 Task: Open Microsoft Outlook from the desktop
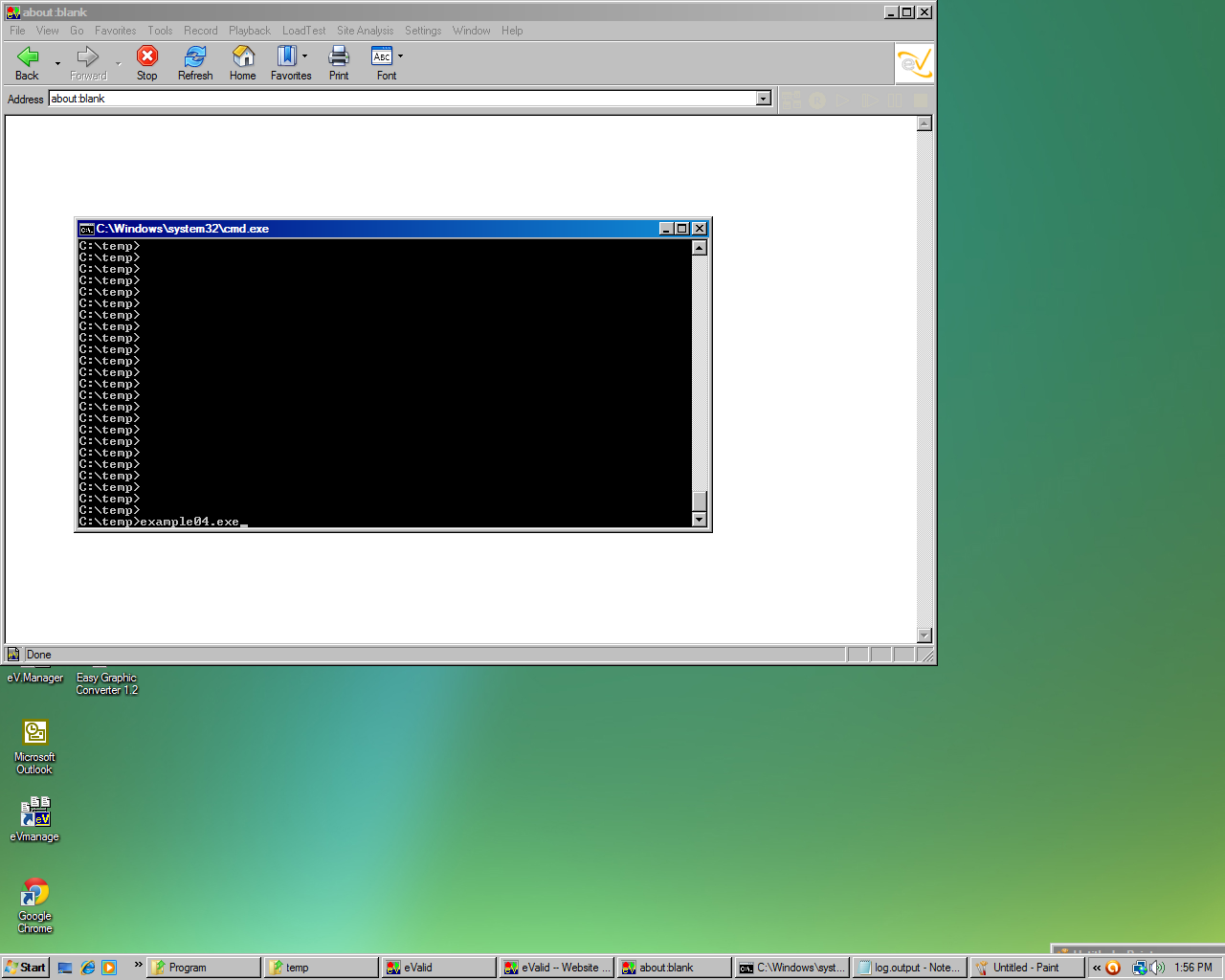[34, 732]
